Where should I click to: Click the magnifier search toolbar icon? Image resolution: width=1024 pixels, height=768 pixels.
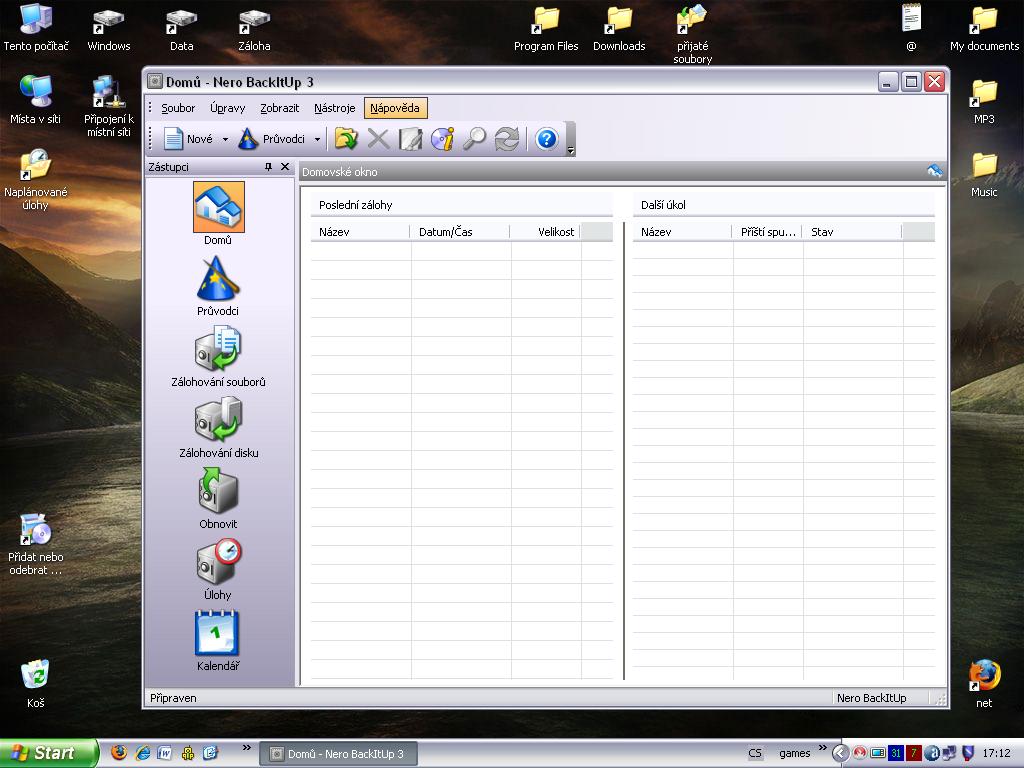tap(474, 139)
